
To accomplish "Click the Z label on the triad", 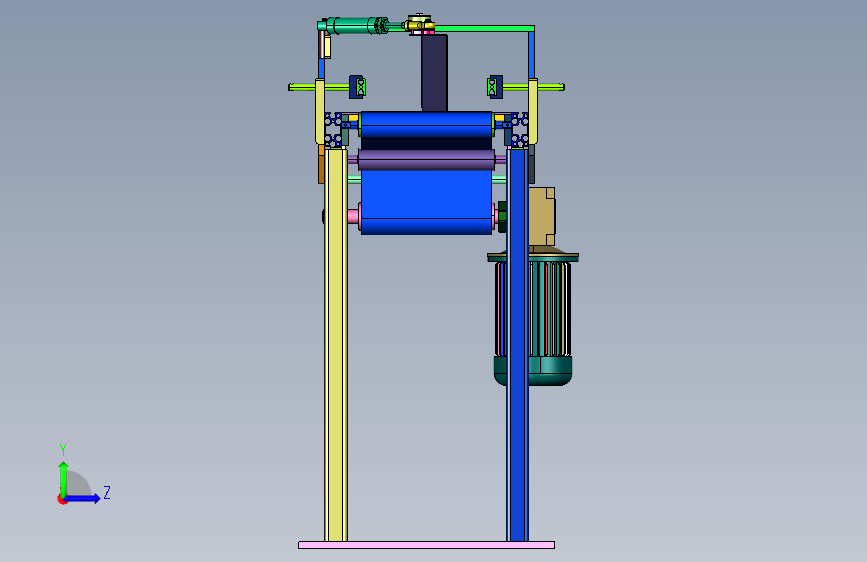I will pos(107,492).
